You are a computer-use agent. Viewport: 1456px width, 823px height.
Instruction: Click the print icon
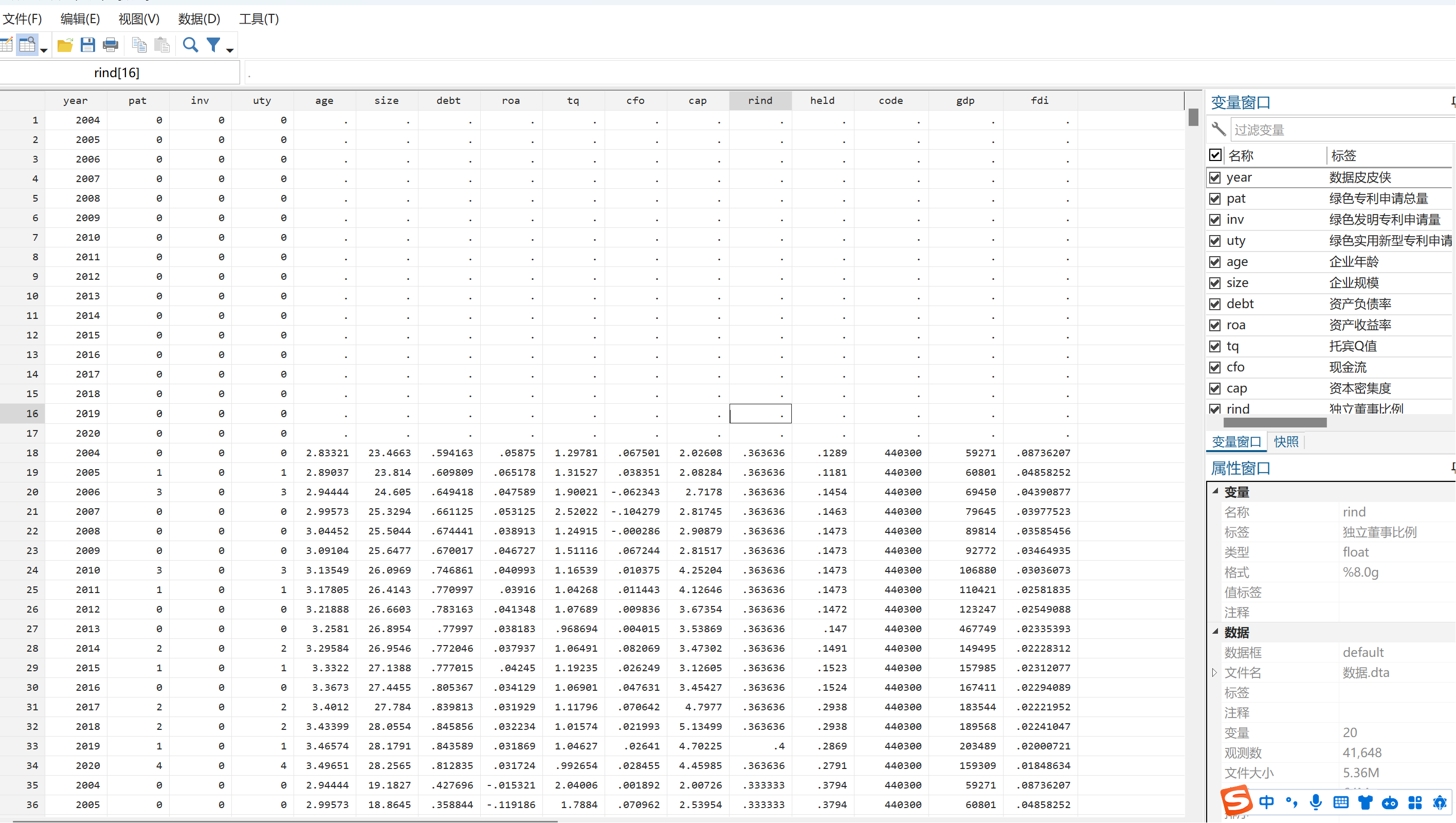111,45
